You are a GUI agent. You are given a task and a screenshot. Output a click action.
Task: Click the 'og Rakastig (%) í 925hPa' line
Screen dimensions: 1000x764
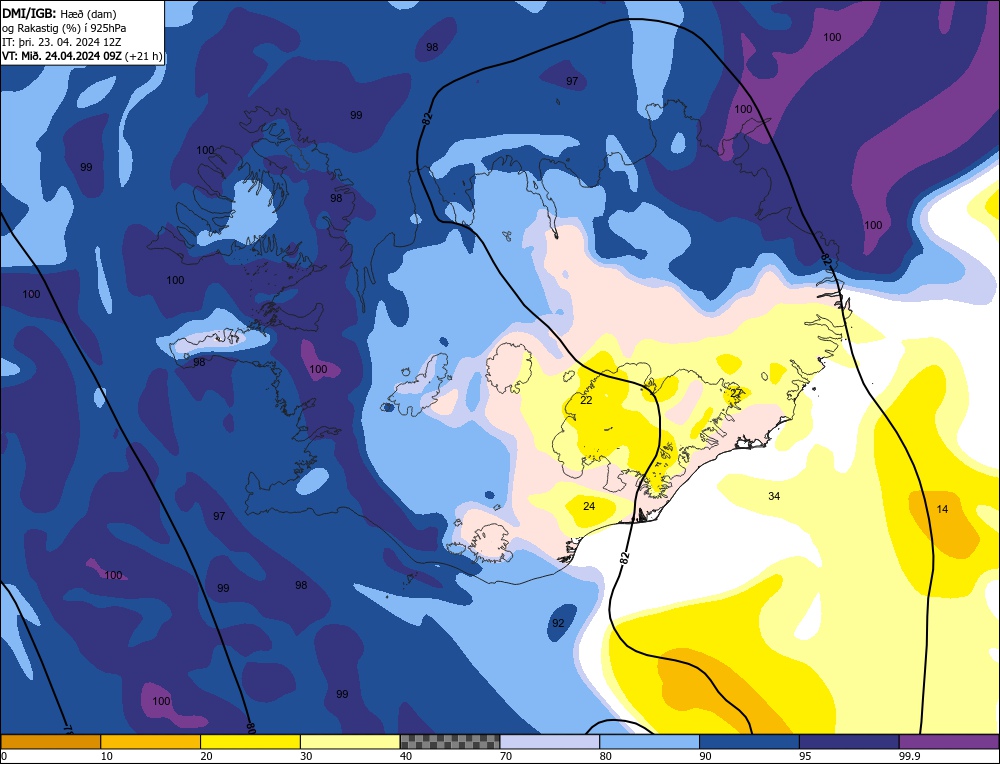coord(64,28)
